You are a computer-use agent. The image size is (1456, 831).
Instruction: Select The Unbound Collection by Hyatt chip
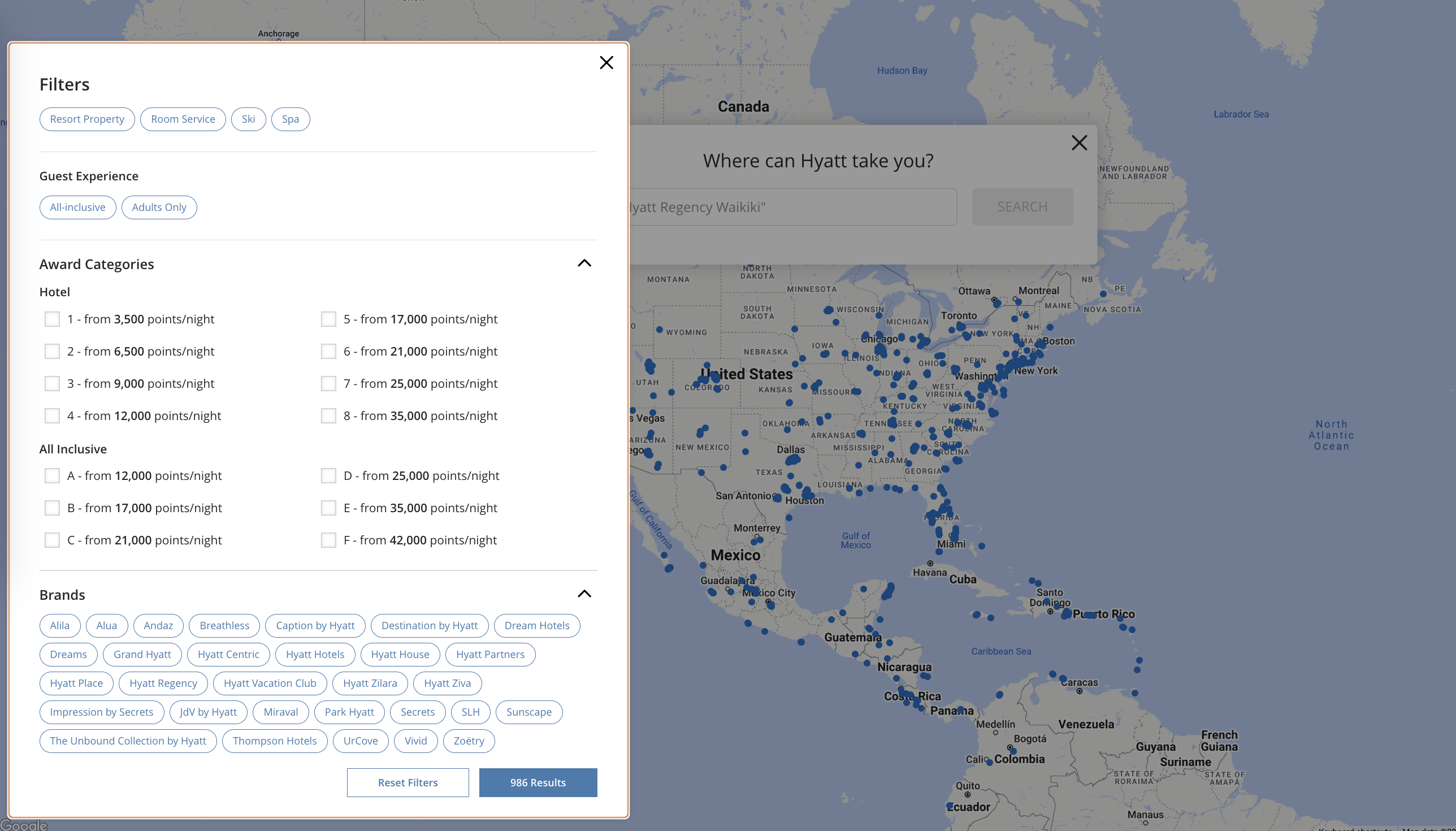point(128,741)
